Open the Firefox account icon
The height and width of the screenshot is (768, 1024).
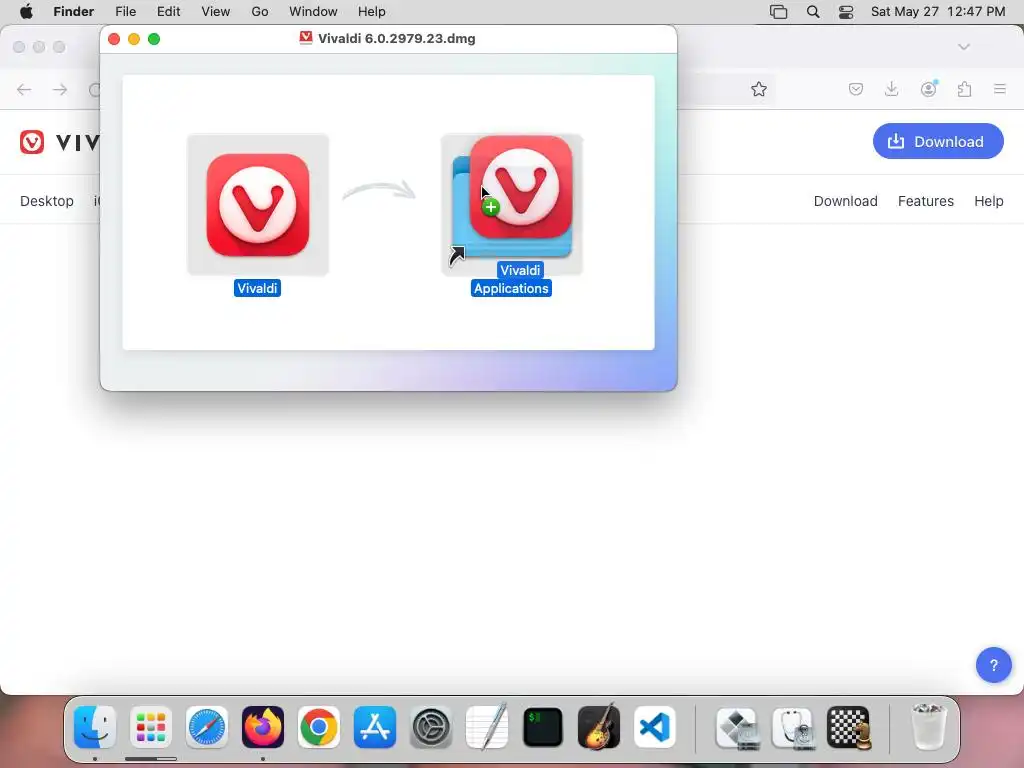click(x=928, y=89)
